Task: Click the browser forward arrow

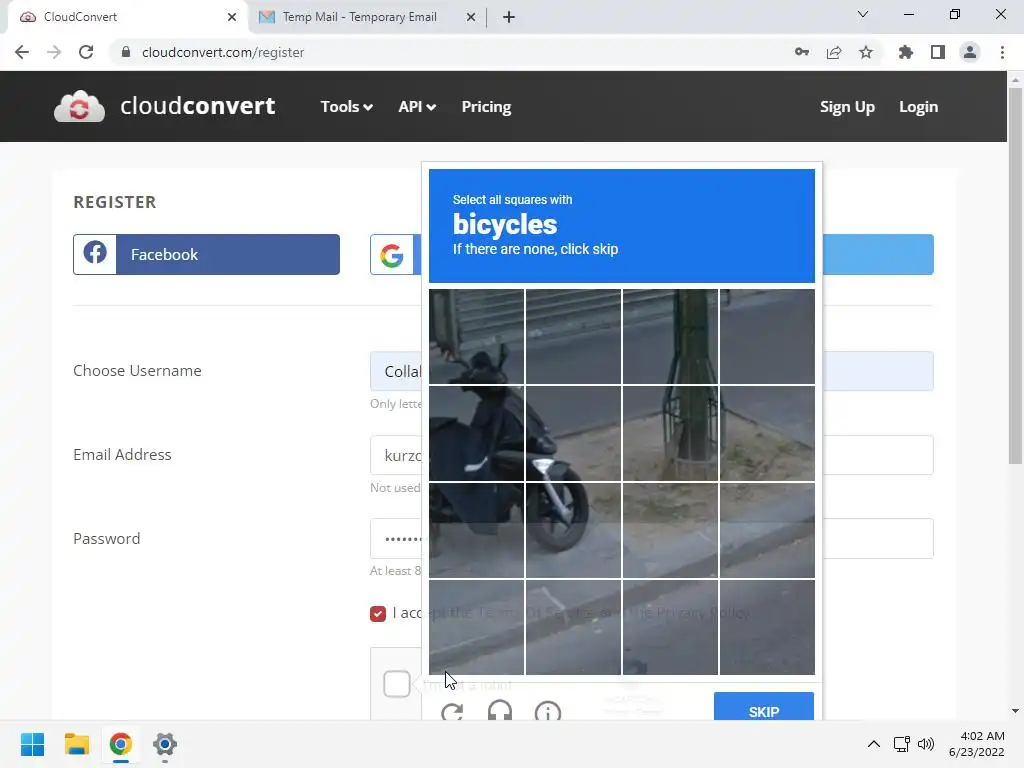Action: click(54, 52)
